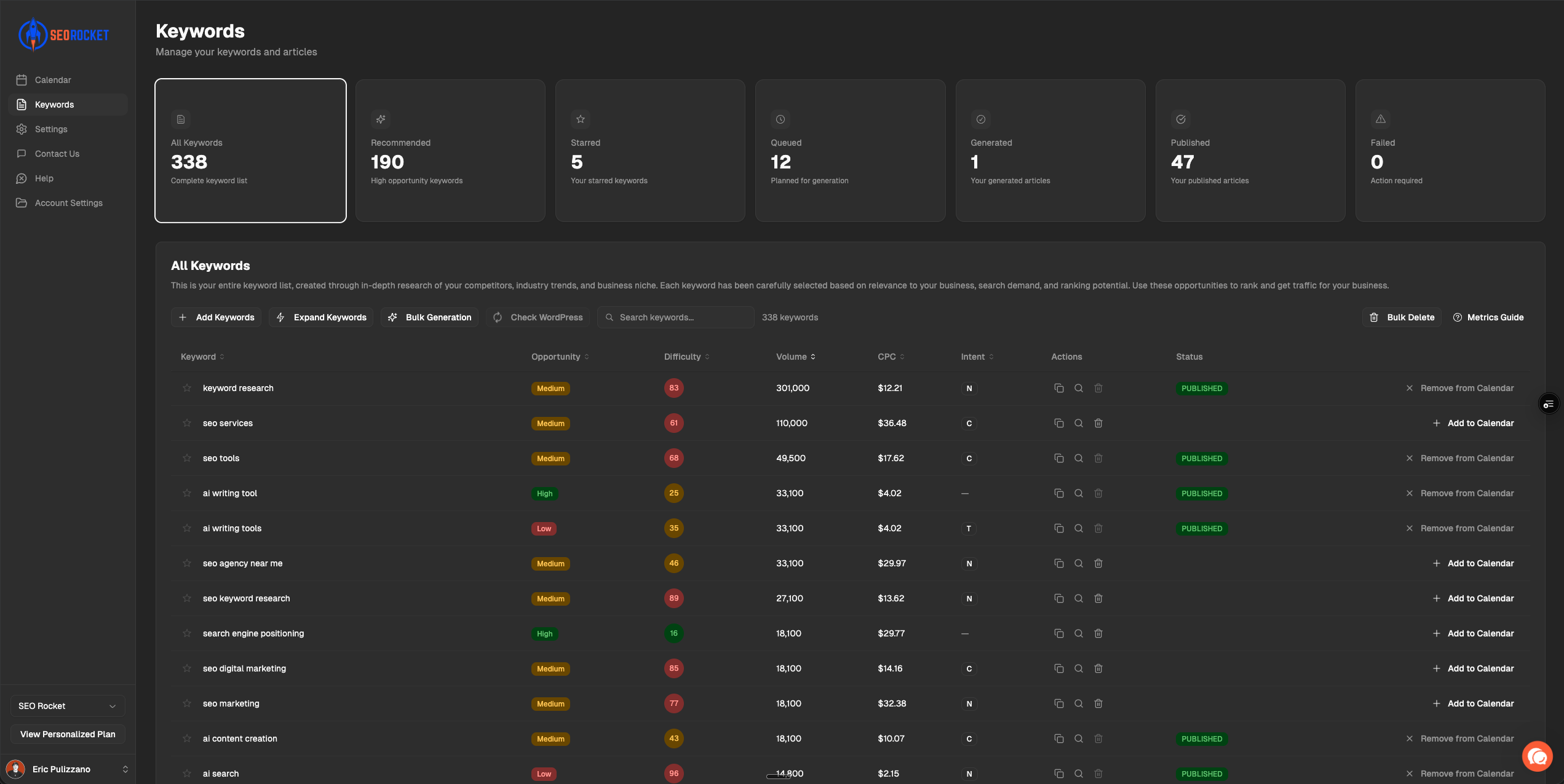Click the Bulk Generation button
The width and height of the screenshot is (1564, 784).
click(x=429, y=317)
